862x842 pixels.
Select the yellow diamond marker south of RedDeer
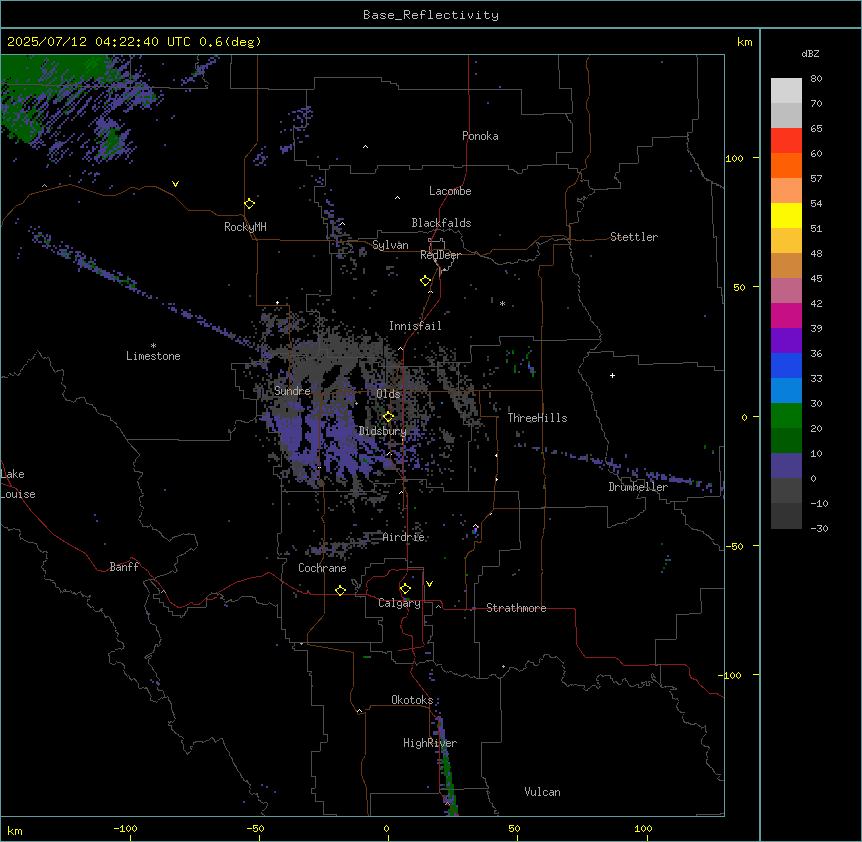pos(425,281)
